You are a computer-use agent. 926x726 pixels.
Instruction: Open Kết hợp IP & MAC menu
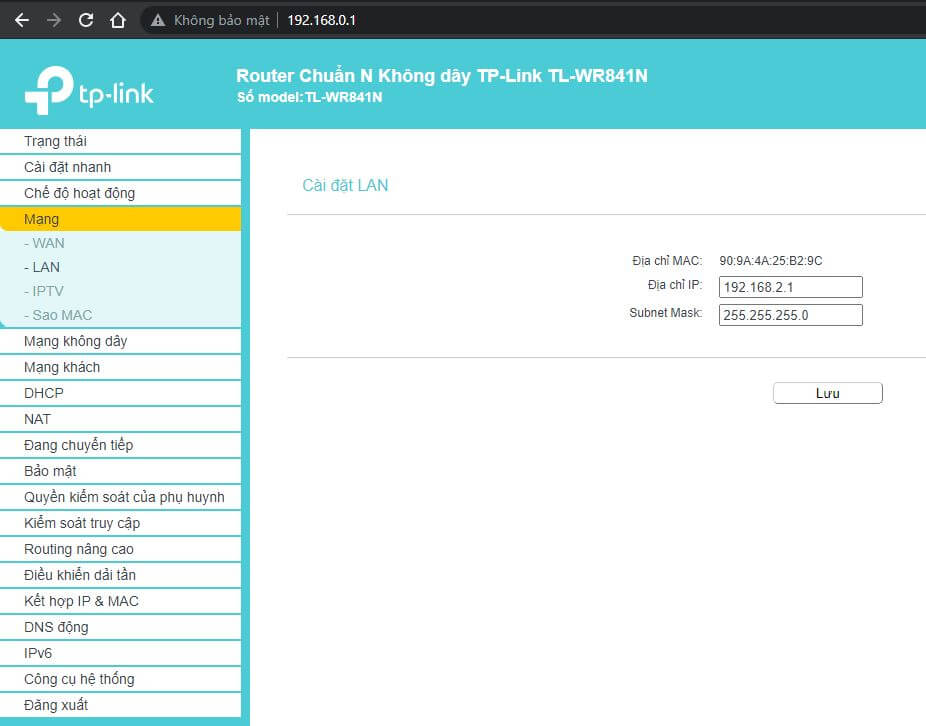coord(120,601)
